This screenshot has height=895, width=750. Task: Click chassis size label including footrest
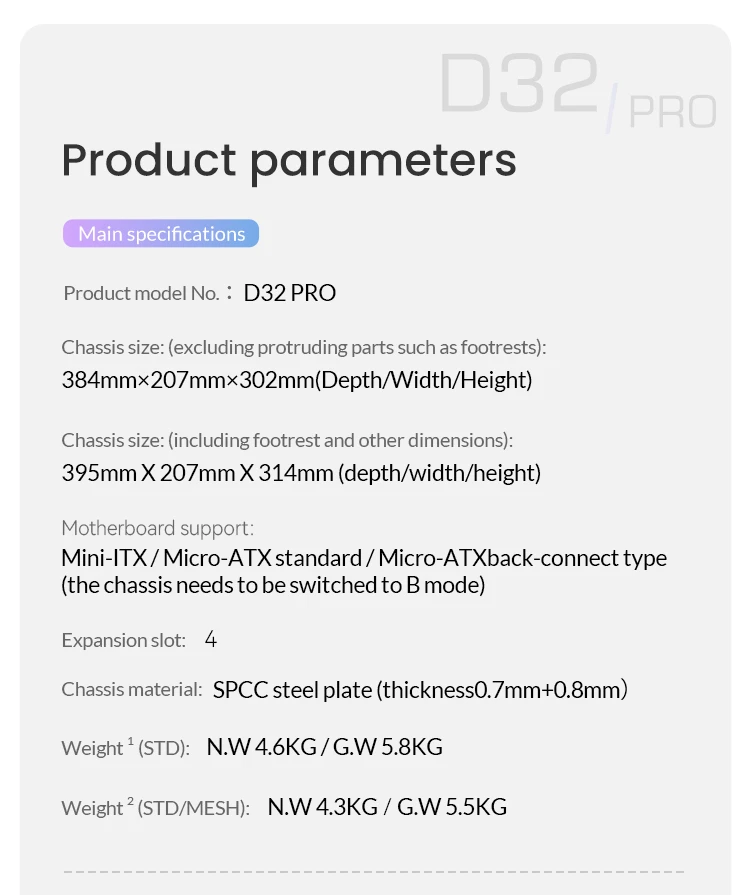click(287, 440)
